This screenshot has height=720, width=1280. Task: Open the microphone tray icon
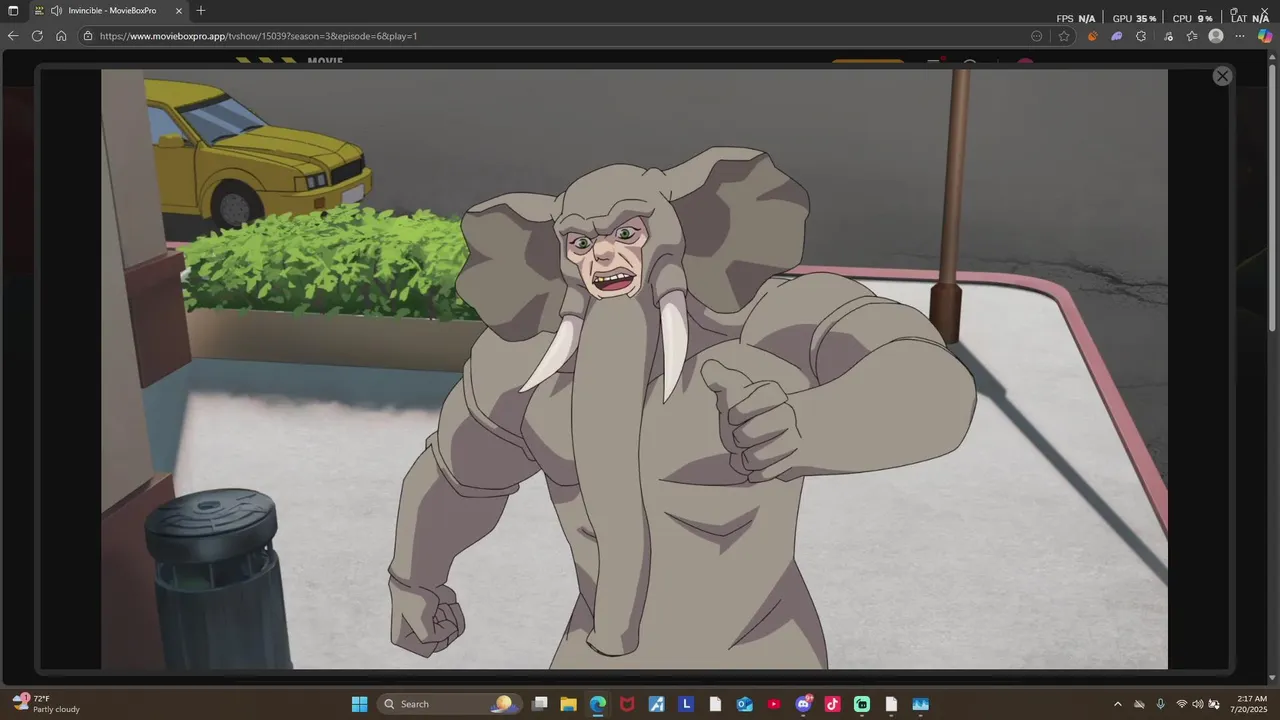click(1160, 704)
